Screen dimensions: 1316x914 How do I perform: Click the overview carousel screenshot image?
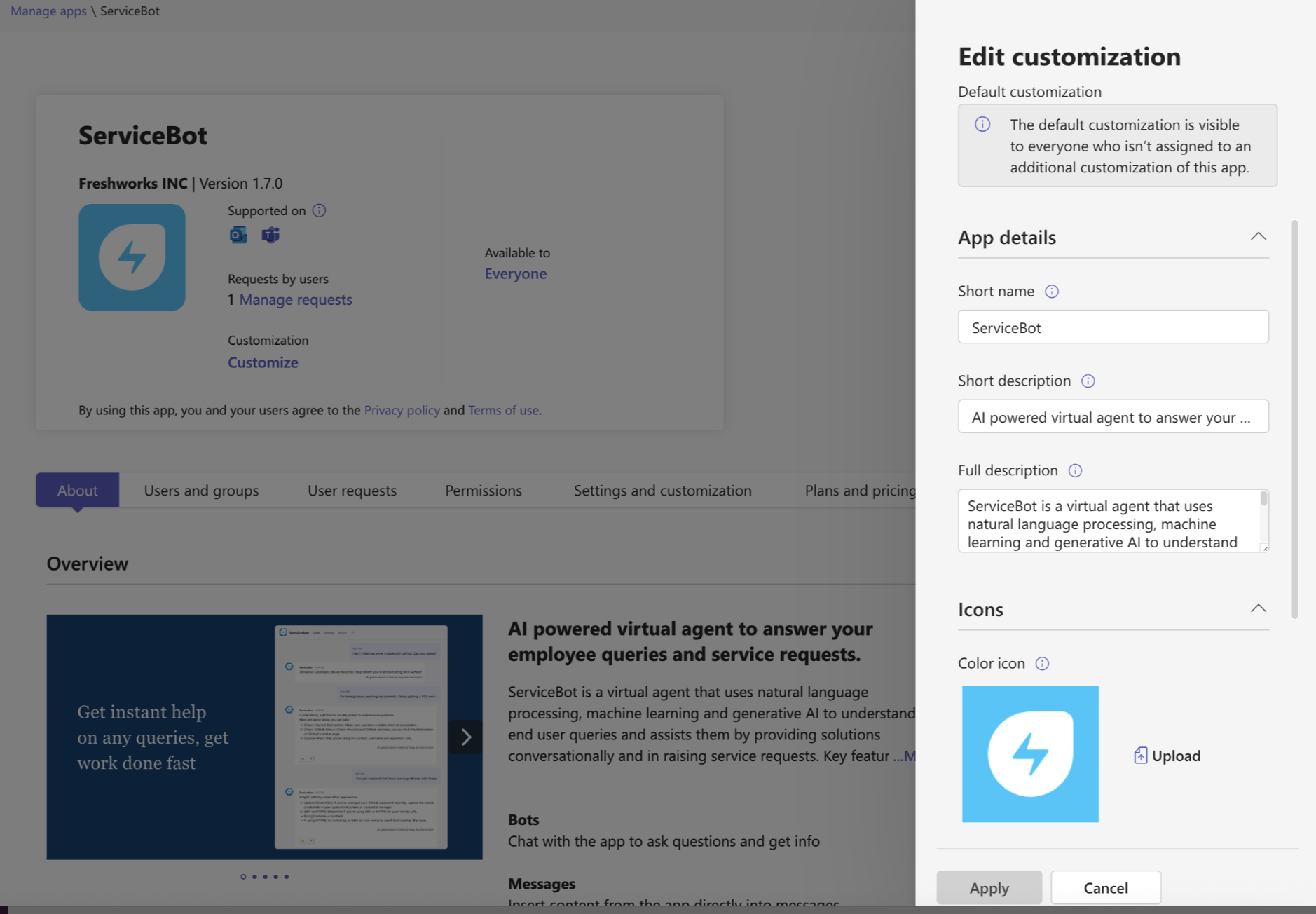point(264,737)
